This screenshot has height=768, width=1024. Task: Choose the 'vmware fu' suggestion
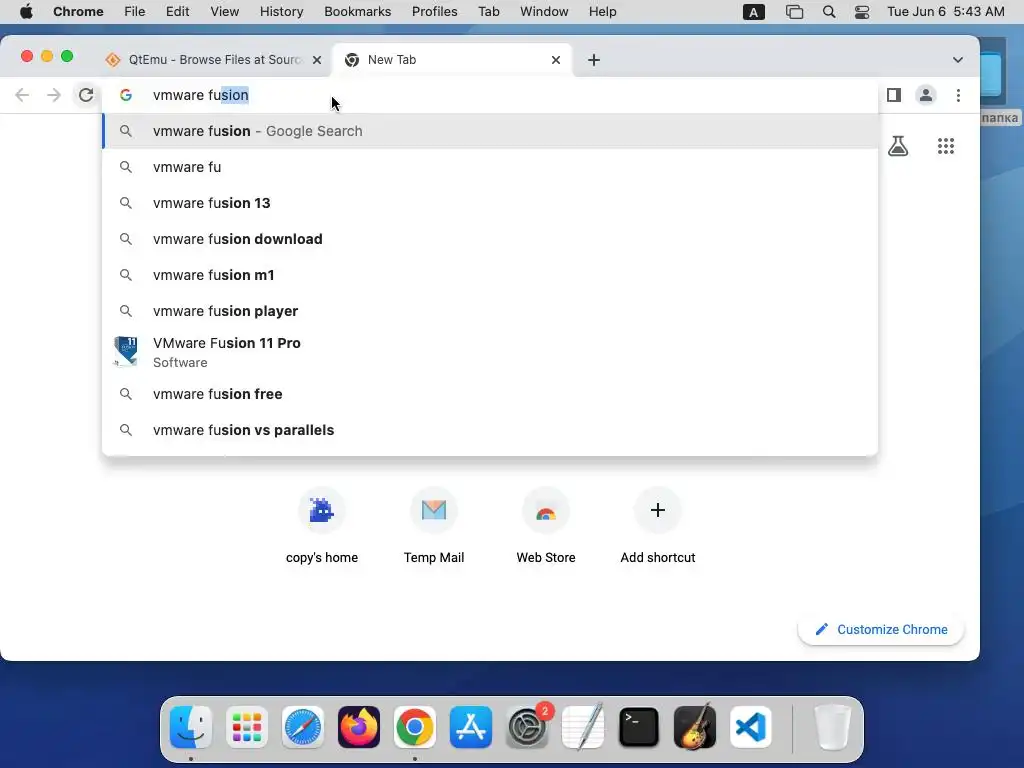[490, 167]
